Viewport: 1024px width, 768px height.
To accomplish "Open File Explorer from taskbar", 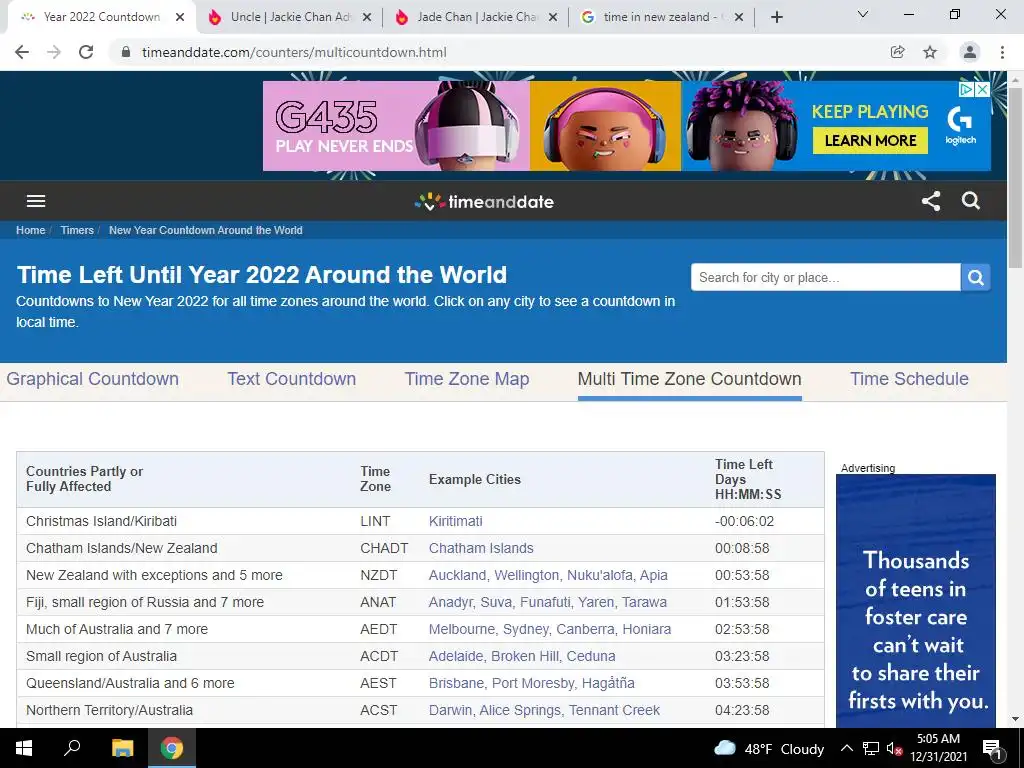I will pos(122,748).
